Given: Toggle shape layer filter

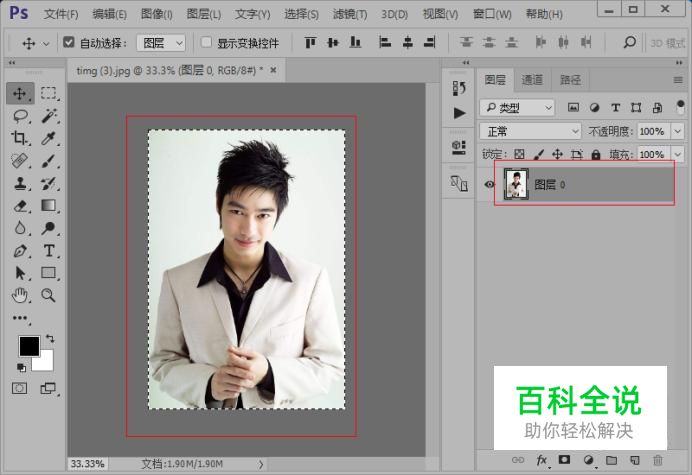Looking at the screenshot, I should [x=636, y=107].
